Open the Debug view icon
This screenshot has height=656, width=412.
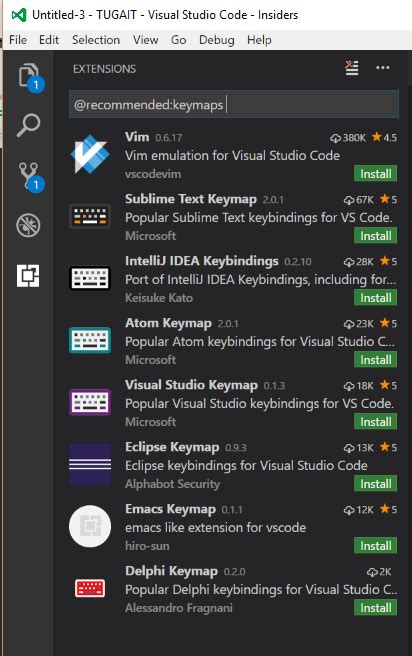point(28,225)
